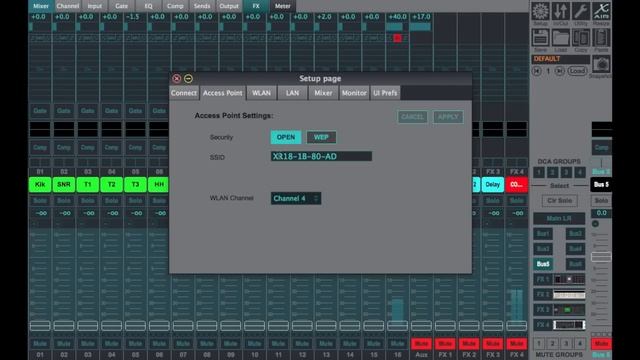Viewport: 640px width, 360px height.
Task: Select the HH channel strip label
Action: pos(159,184)
